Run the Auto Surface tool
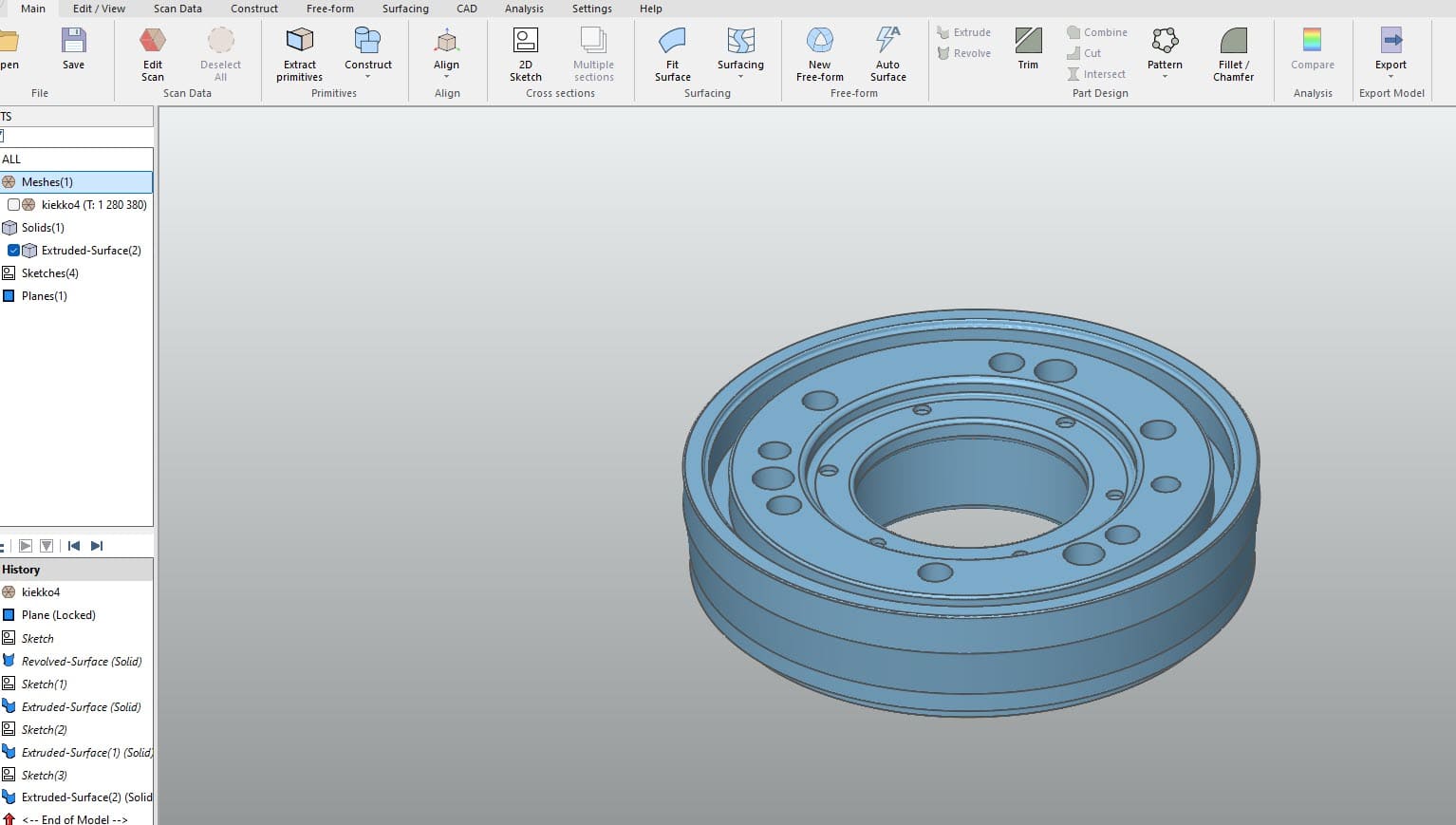Viewport: 1456px width, 825px height. pos(887,42)
